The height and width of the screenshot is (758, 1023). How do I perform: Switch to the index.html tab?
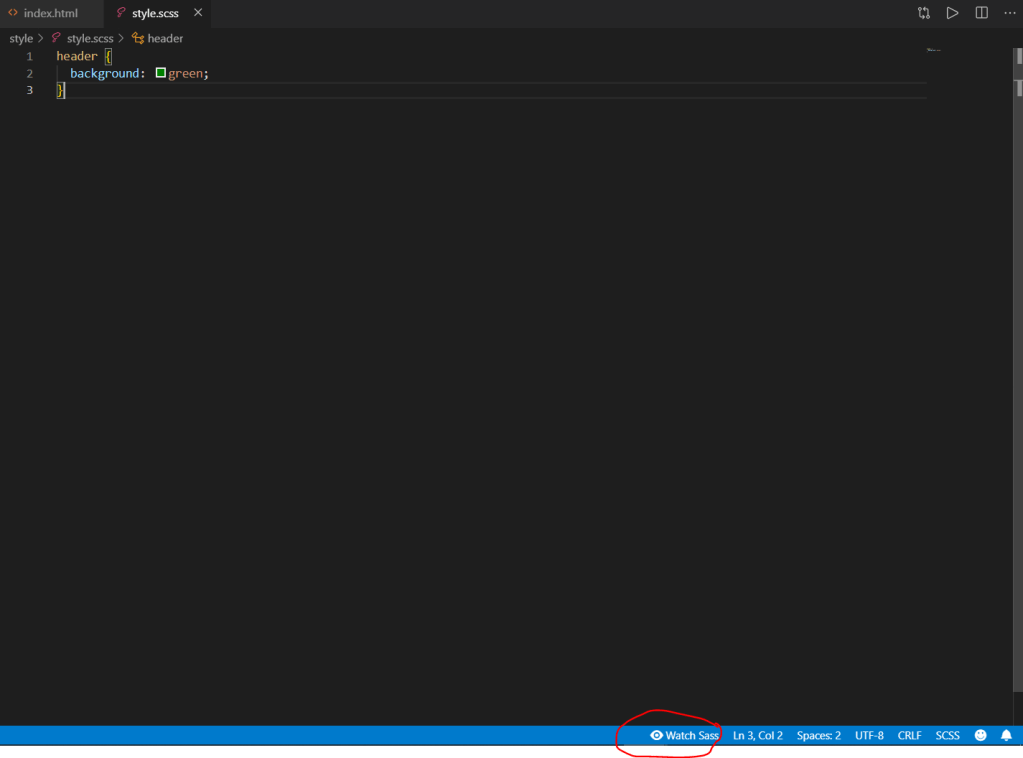tap(50, 13)
